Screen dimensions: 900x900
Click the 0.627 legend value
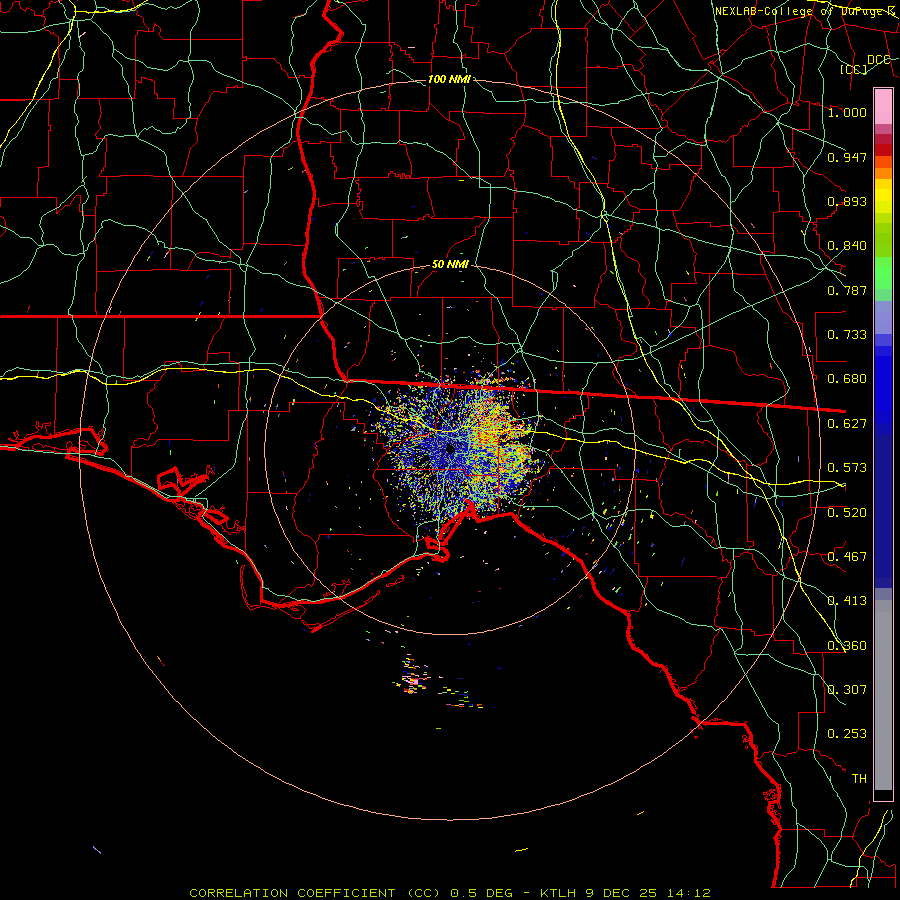847,424
